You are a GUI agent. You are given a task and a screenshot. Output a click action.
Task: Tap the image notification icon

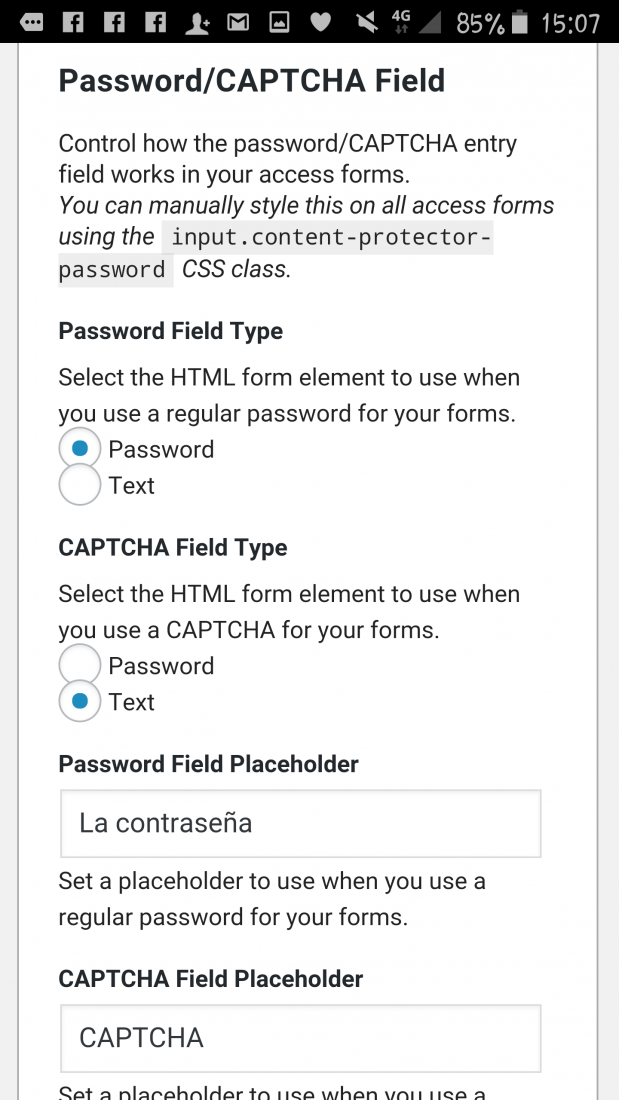coord(279,23)
